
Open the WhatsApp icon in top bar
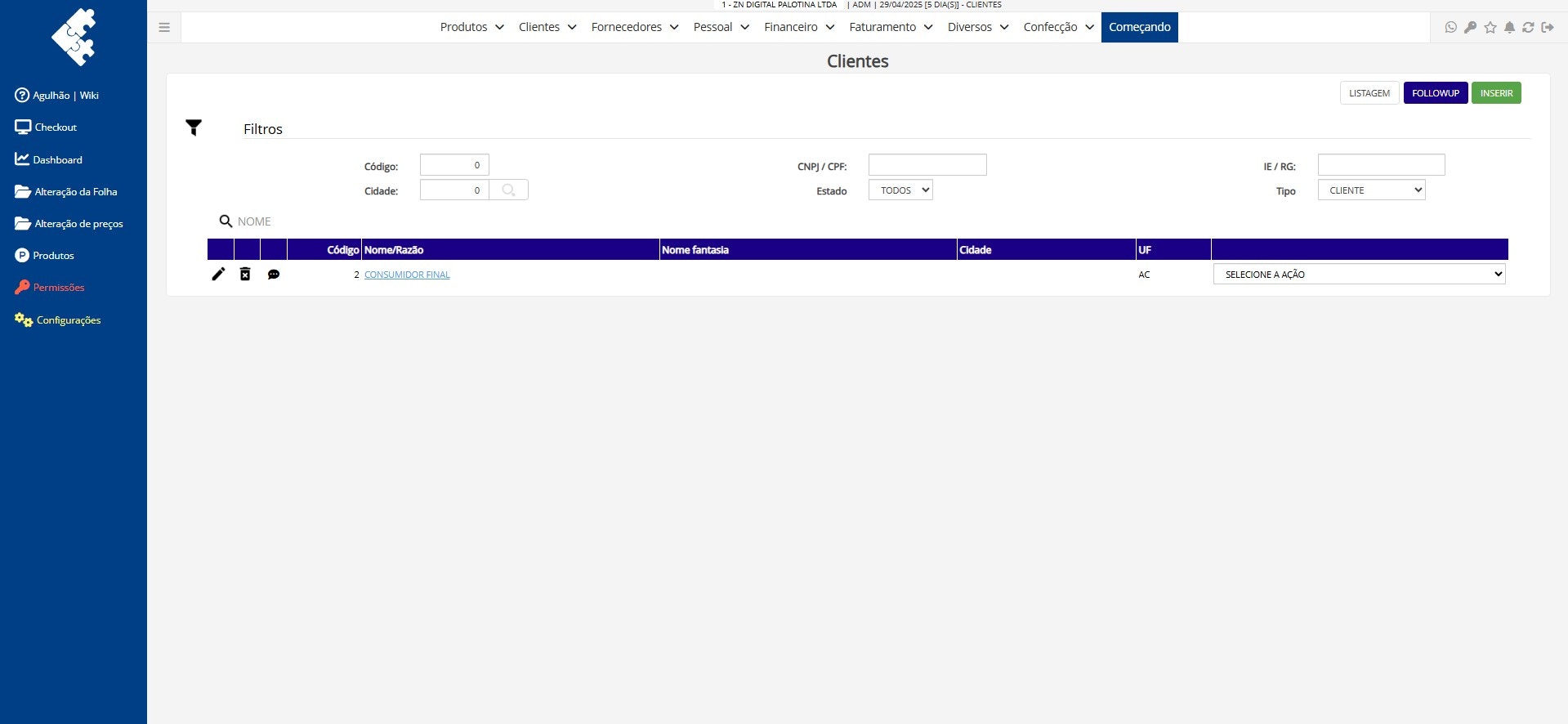tap(1450, 27)
